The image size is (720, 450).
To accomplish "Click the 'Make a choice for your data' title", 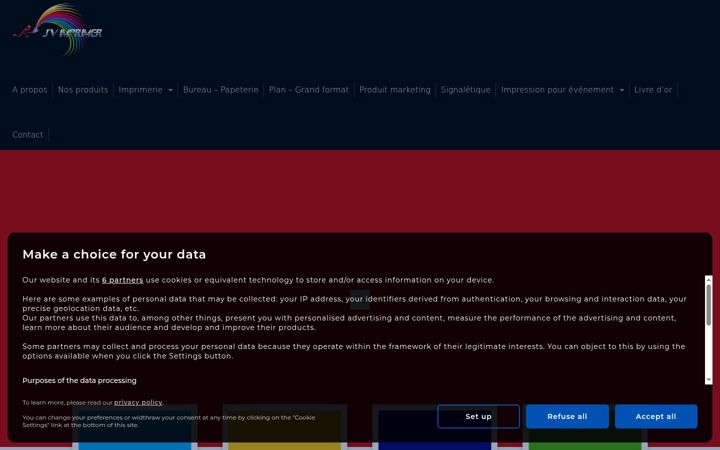I will coord(114,254).
